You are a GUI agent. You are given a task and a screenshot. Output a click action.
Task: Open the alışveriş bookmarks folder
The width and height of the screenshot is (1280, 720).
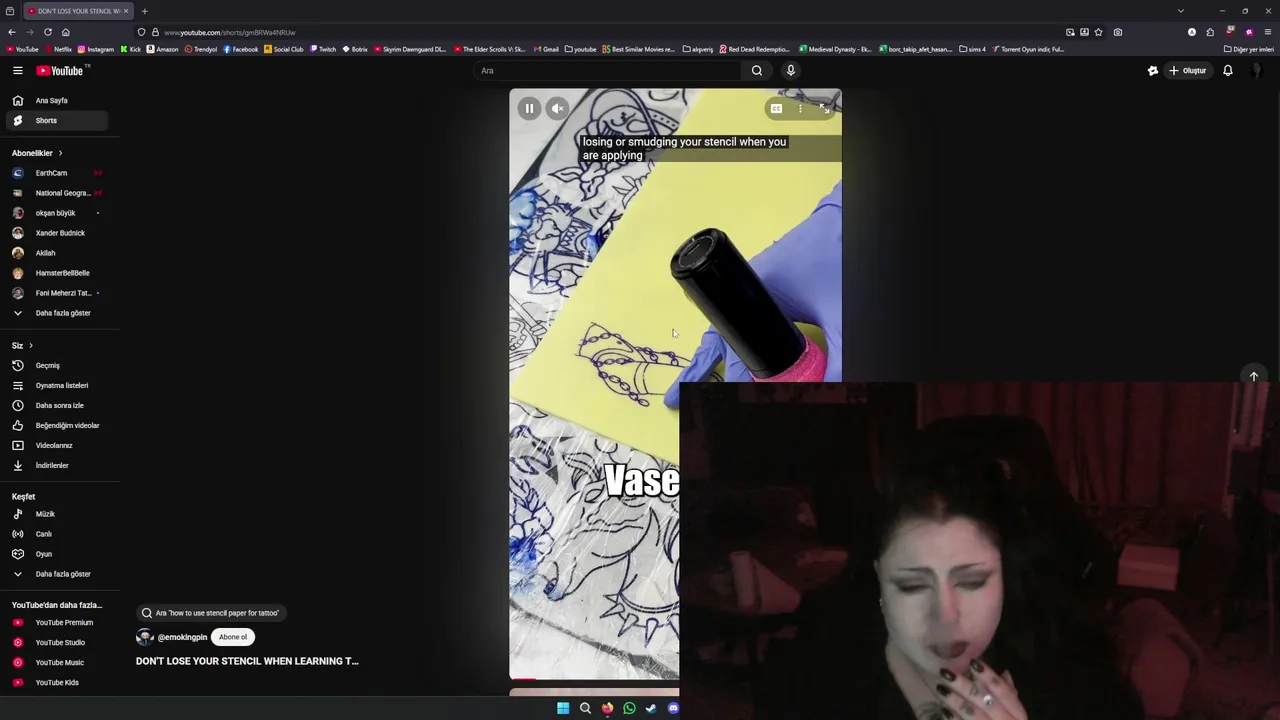[x=697, y=49]
